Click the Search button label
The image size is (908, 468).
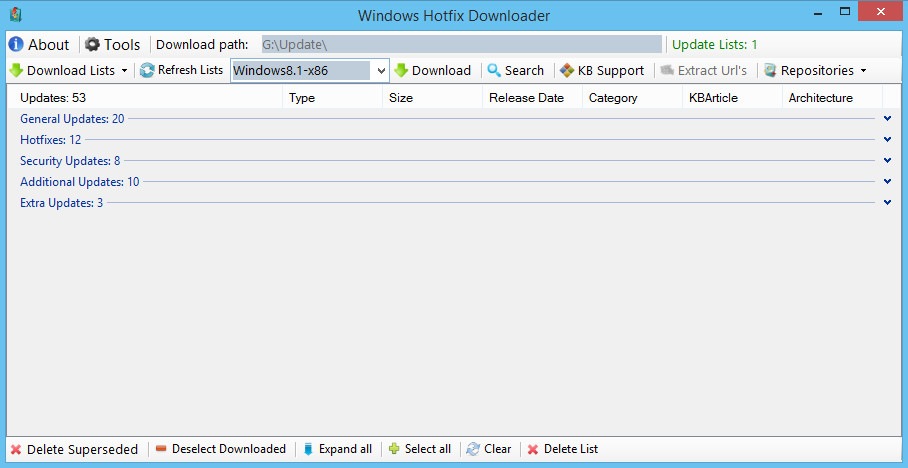click(524, 71)
